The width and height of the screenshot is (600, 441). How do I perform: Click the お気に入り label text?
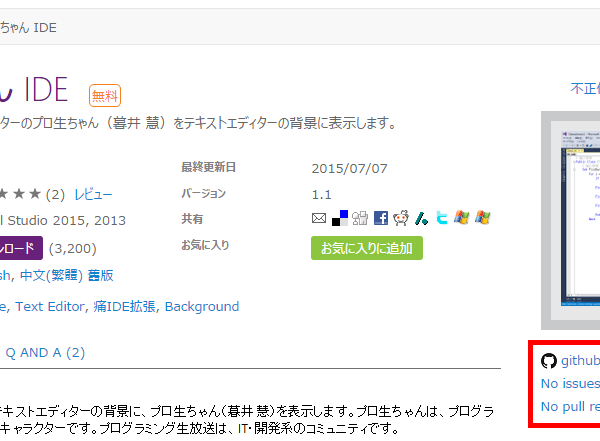point(205,245)
